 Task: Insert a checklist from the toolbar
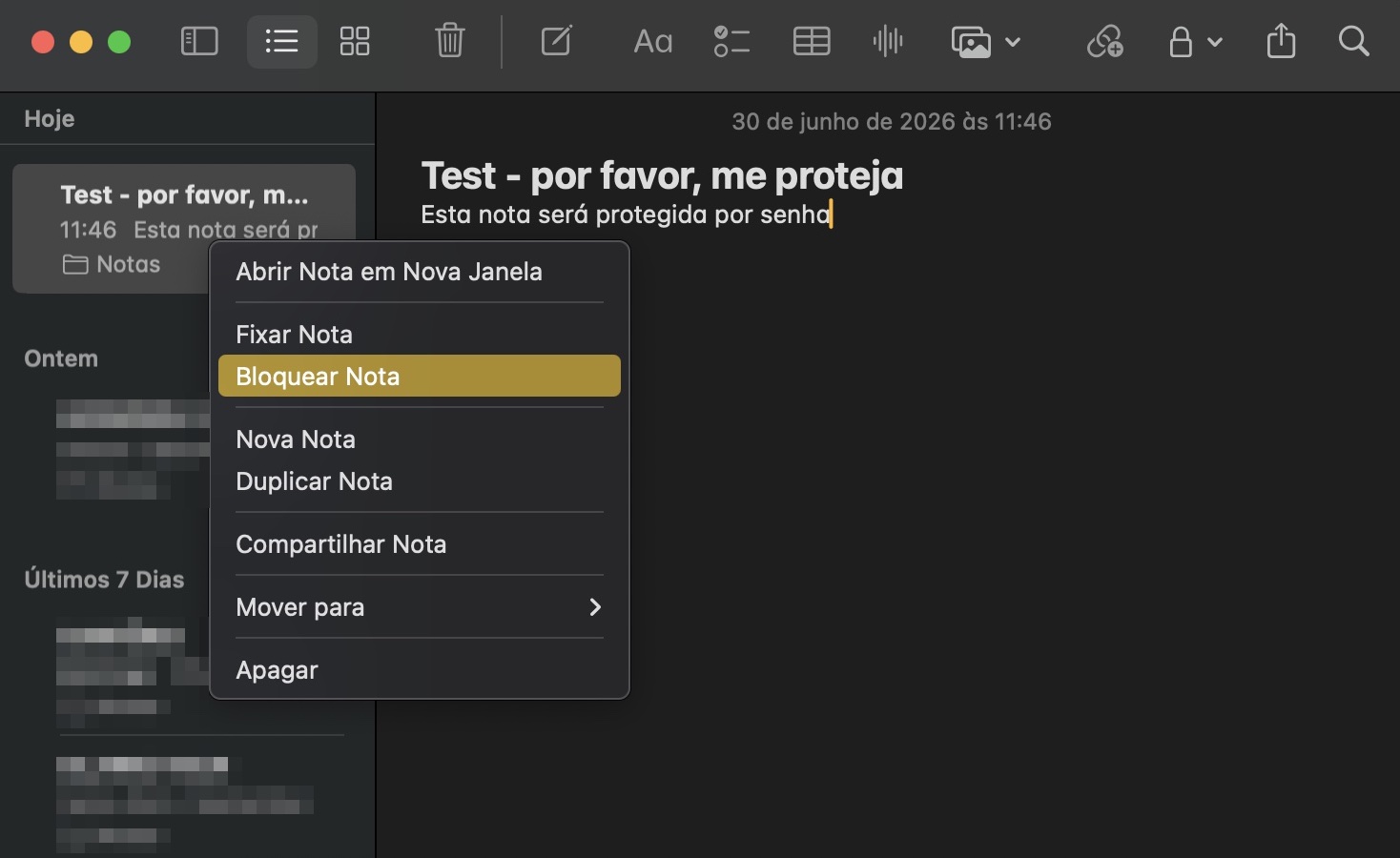pyautogui.click(x=731, y=41)
